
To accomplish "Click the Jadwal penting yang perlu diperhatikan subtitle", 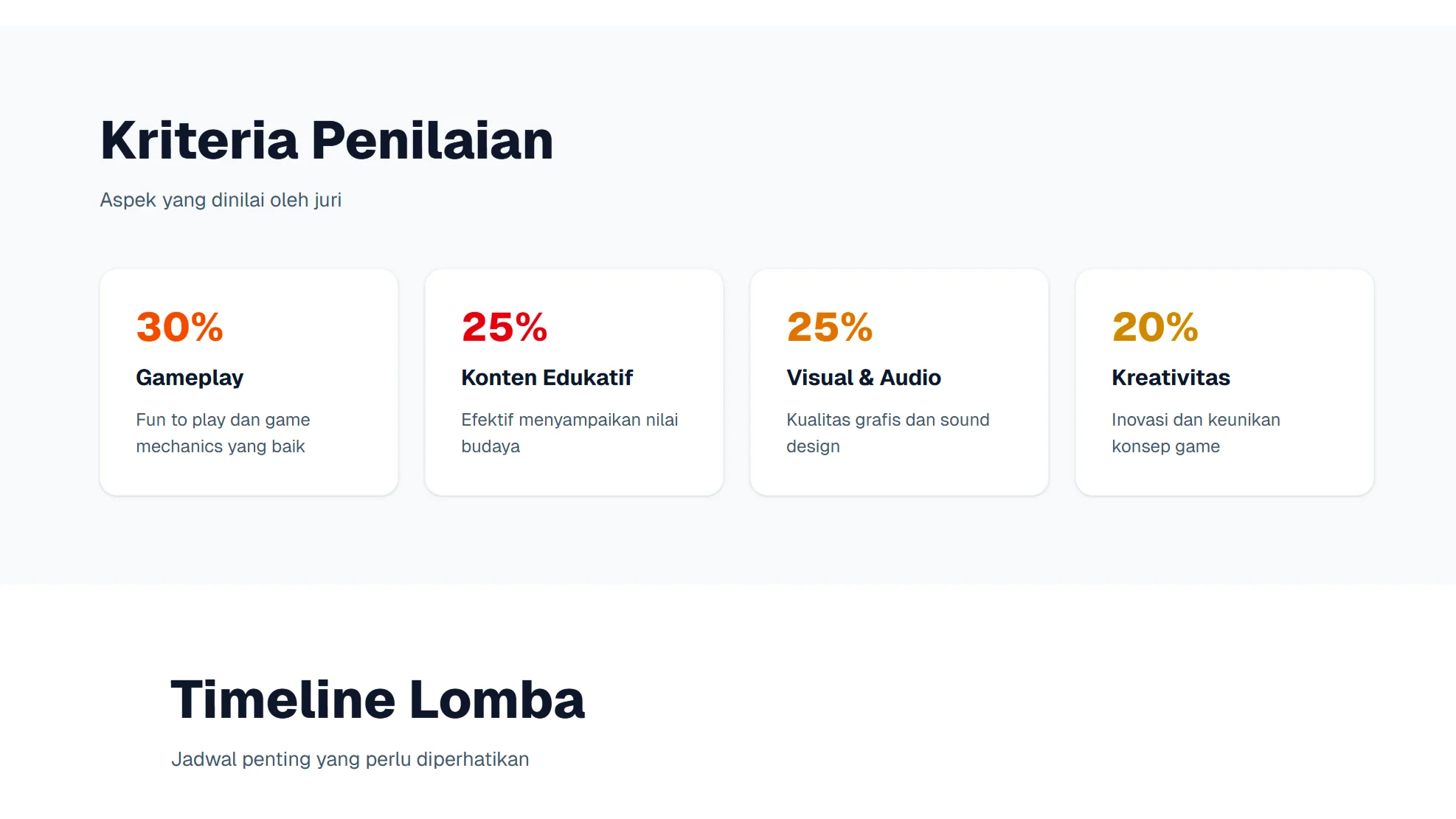I will point(350,759).
